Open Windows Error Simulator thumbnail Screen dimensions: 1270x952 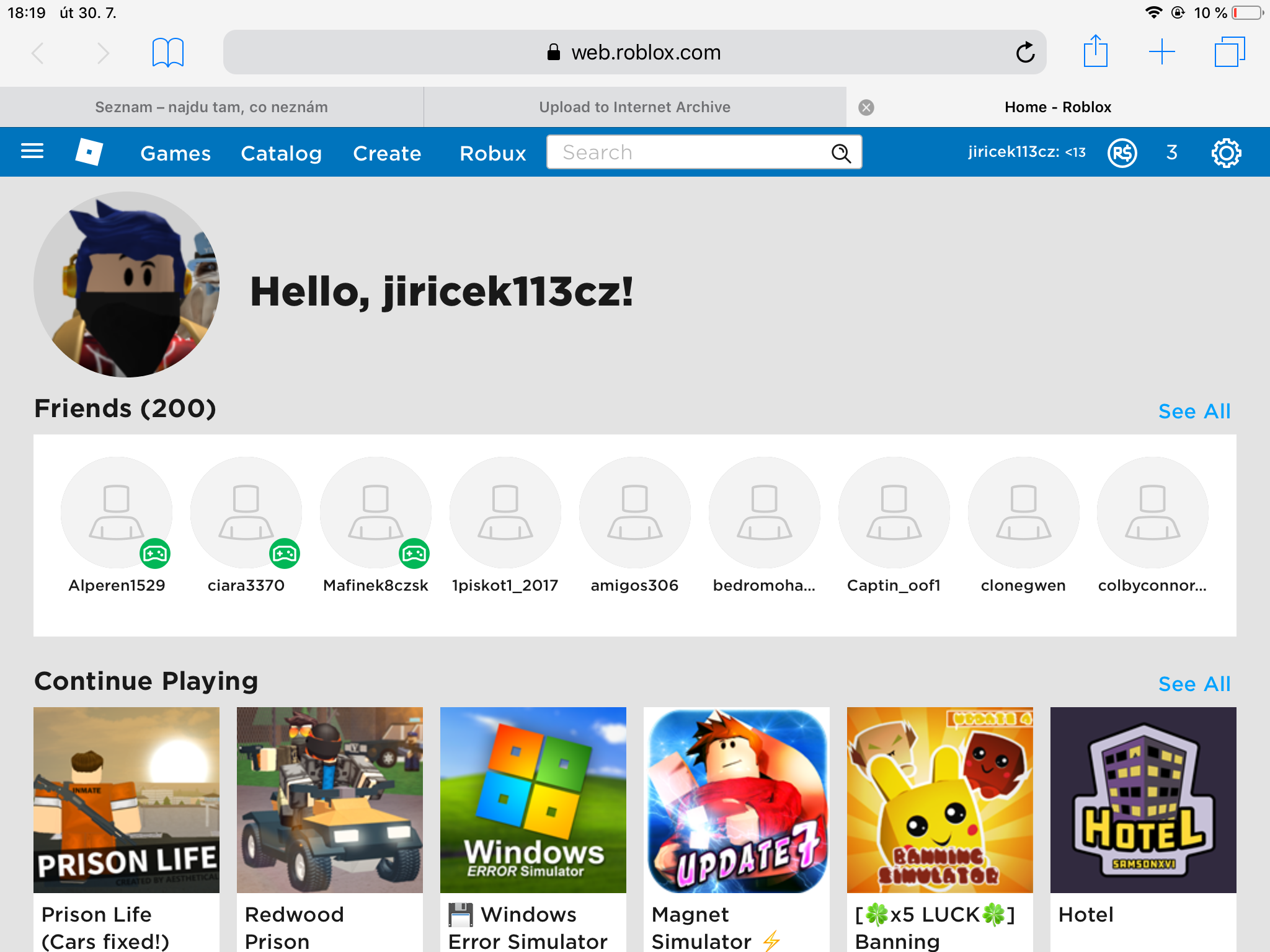[x=533, y=800]
